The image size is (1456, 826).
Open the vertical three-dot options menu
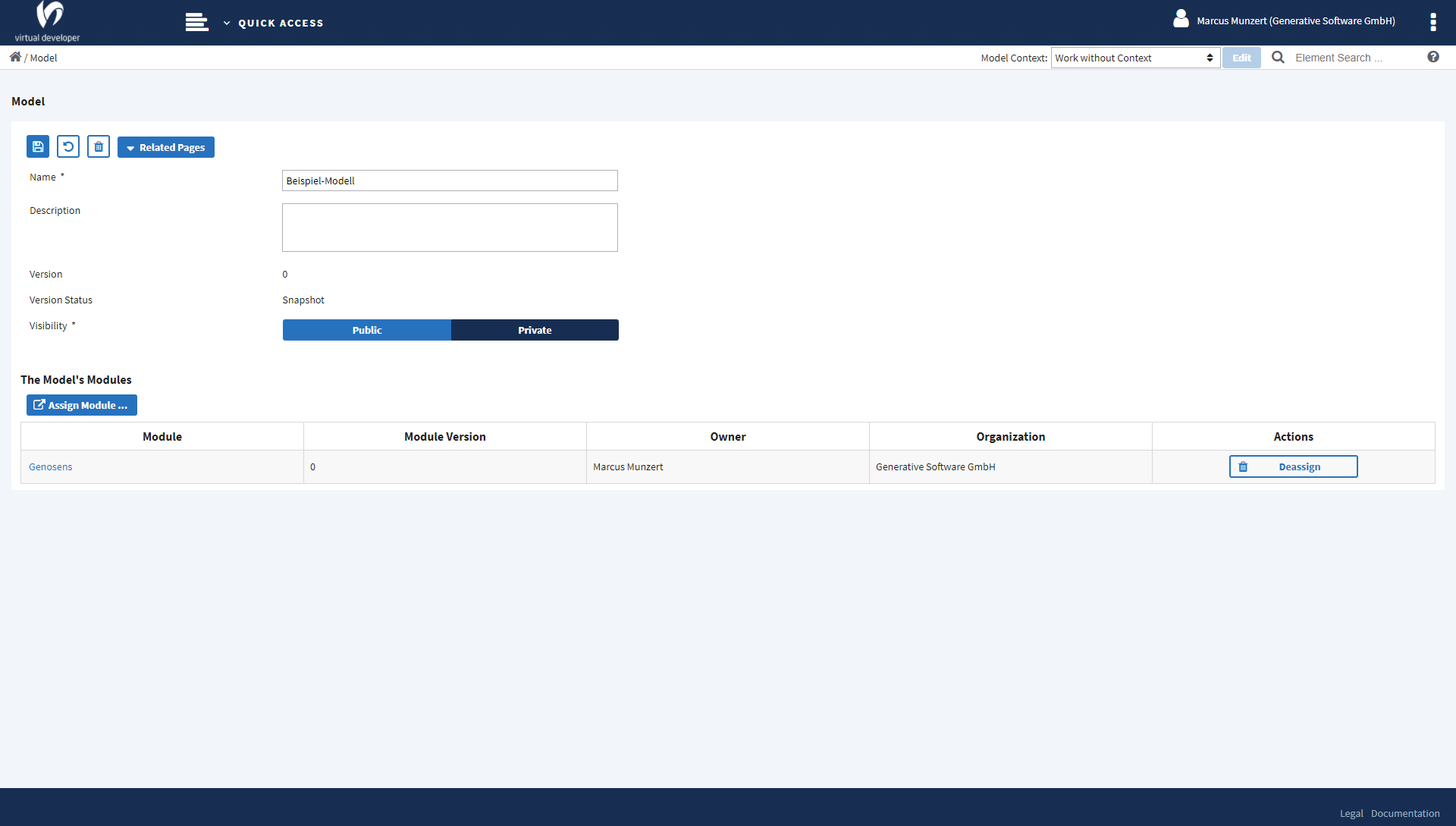click(x=1432, y=22)
